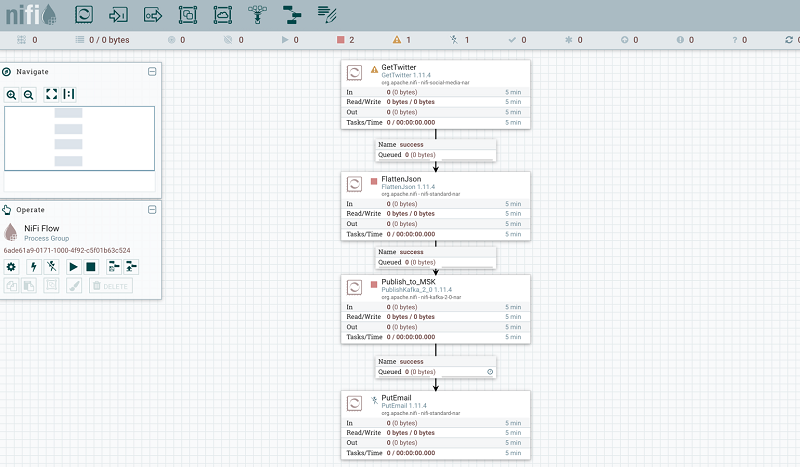800x467 pixels.
Task: Click the PutEmail processor icon
Action: (355, 403)
